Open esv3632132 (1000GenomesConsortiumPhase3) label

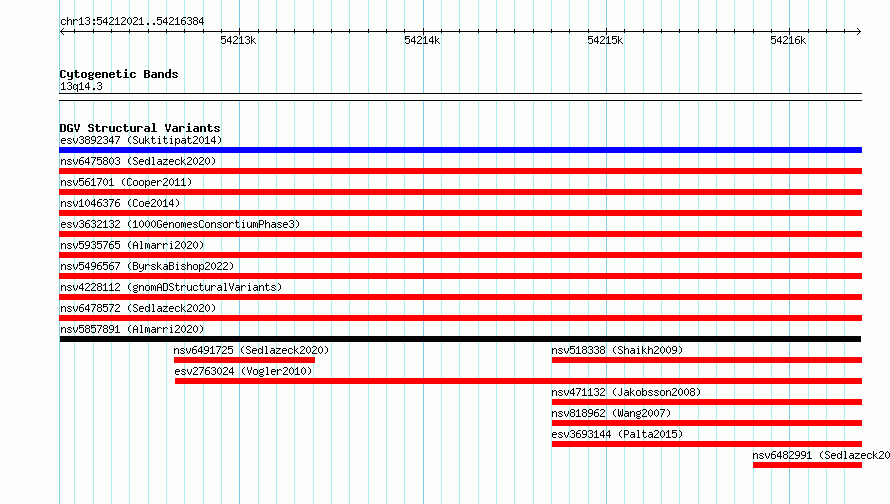click(180, 224)
